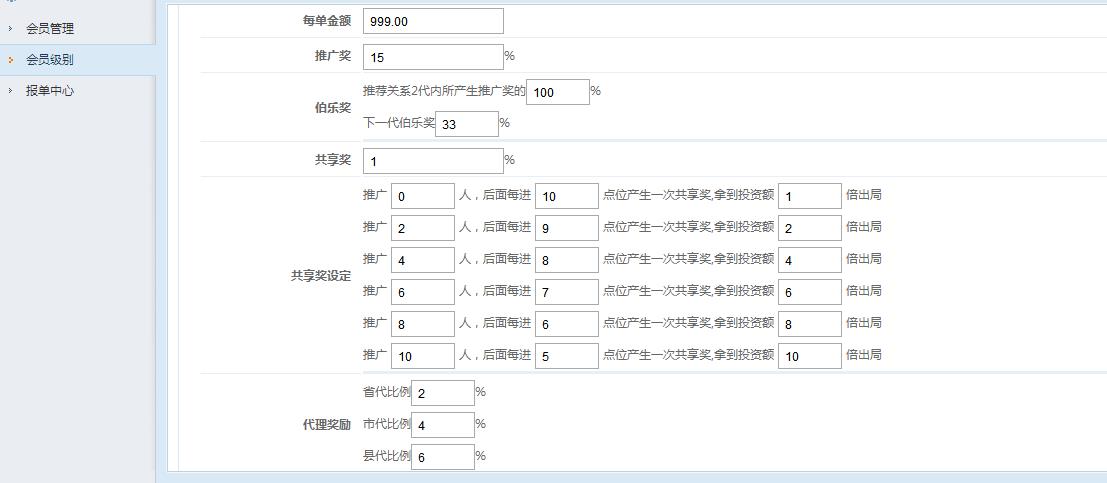
Task: Click the 拿到投资额 field containing 4
Action: (x=809, y=260)
